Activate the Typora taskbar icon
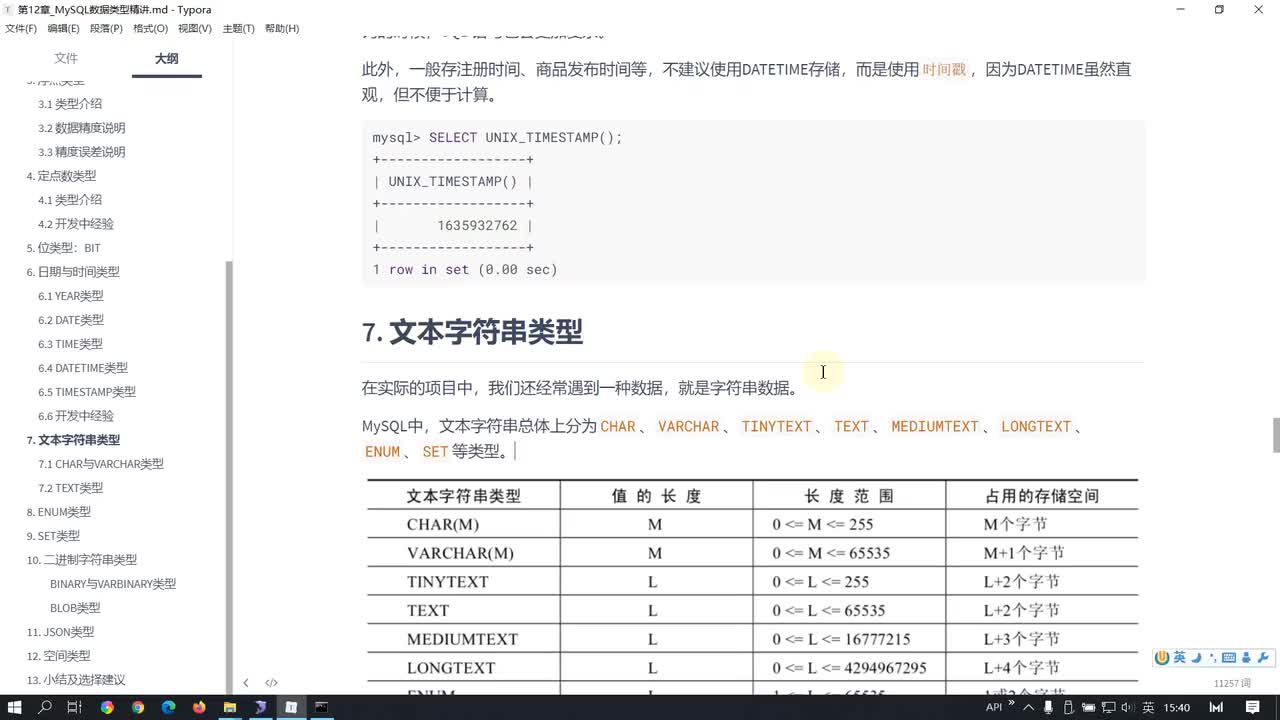The width and height of the screenshot is (1280, 720). pos(291,707)
